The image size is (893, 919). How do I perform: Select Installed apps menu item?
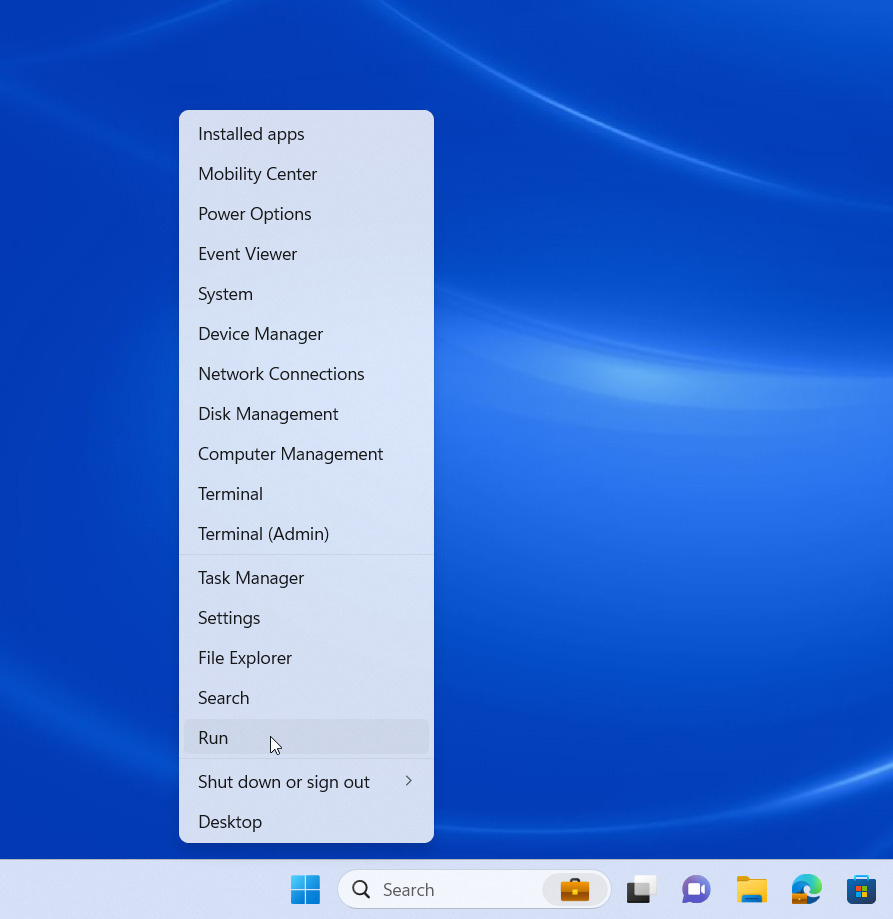pyautogui.click(x=251, y=134)
